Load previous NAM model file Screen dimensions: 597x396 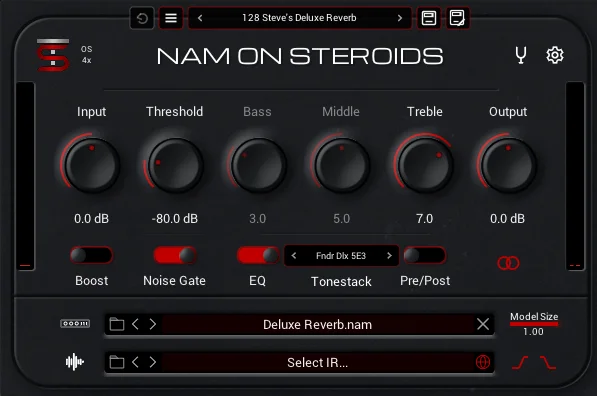tap(135, 324)
